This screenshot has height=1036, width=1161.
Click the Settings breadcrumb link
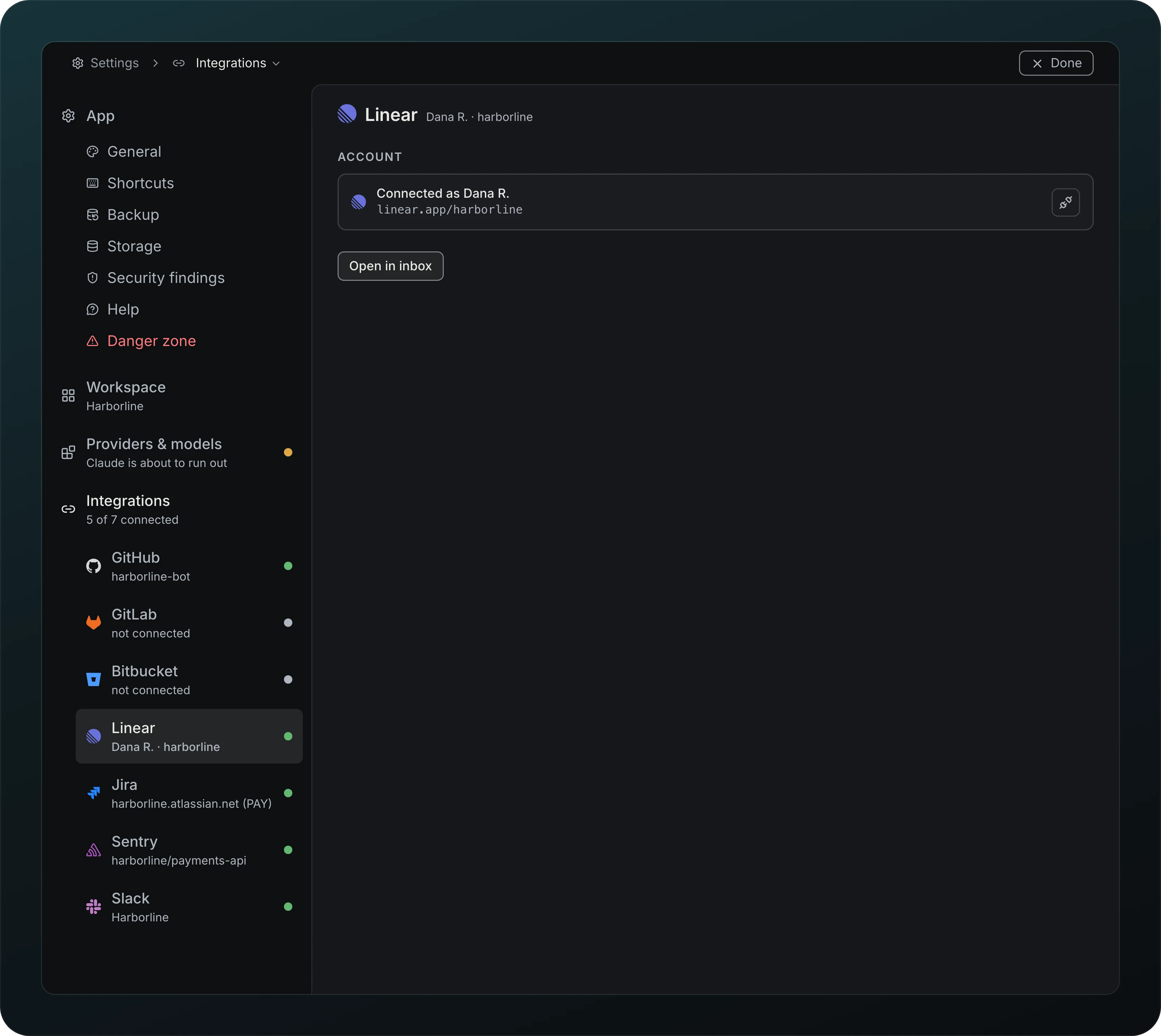pos(105,63)
